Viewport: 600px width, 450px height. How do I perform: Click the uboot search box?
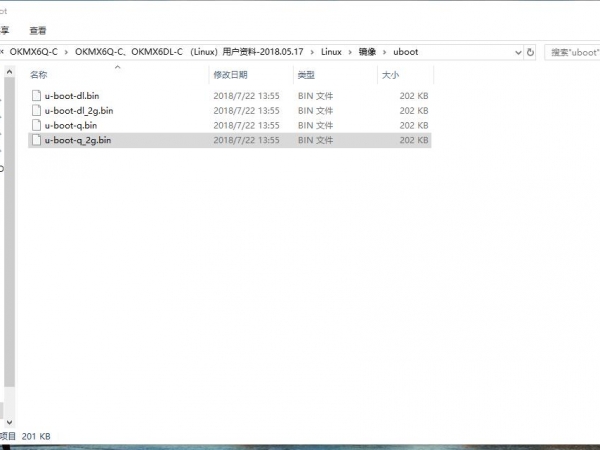tap(572, 52)
